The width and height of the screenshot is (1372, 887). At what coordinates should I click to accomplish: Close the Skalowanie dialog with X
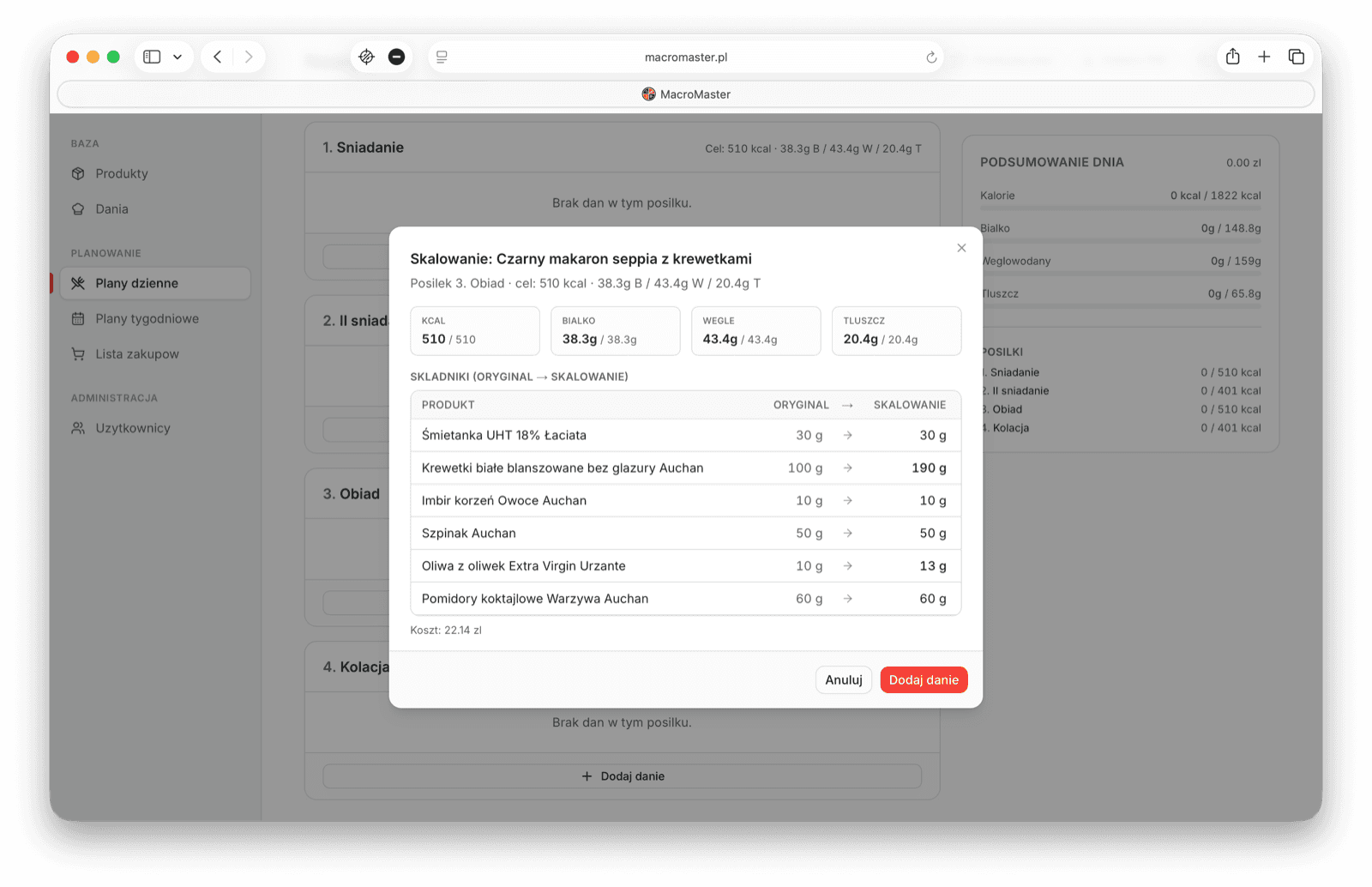(961, 248)
